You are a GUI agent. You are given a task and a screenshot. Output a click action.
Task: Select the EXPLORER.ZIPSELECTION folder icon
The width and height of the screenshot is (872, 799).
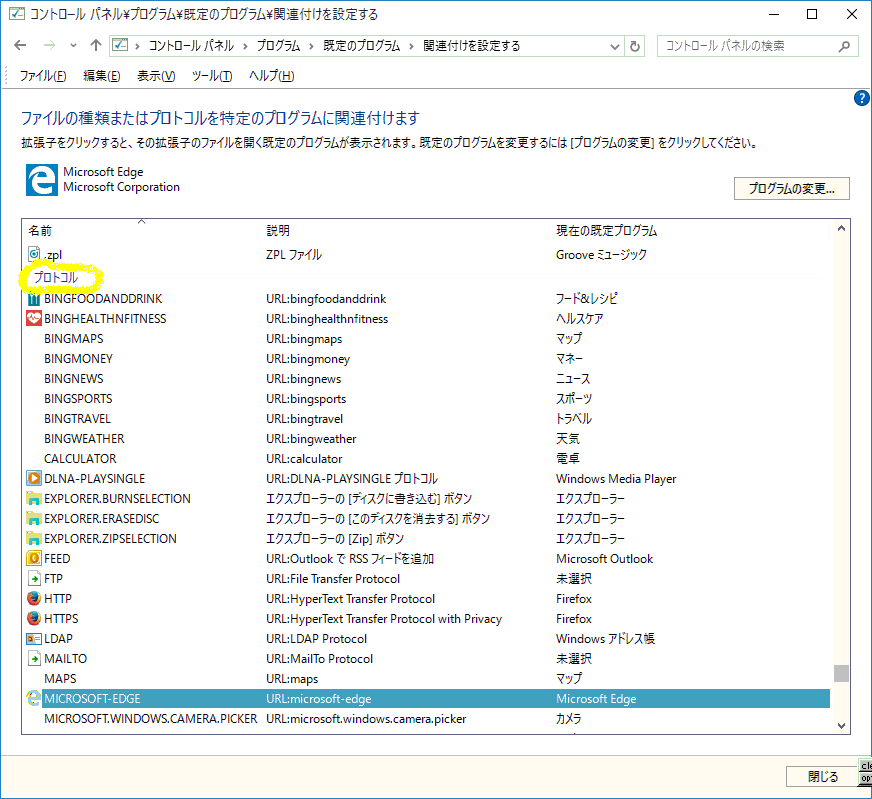click(x=34, y=538)
